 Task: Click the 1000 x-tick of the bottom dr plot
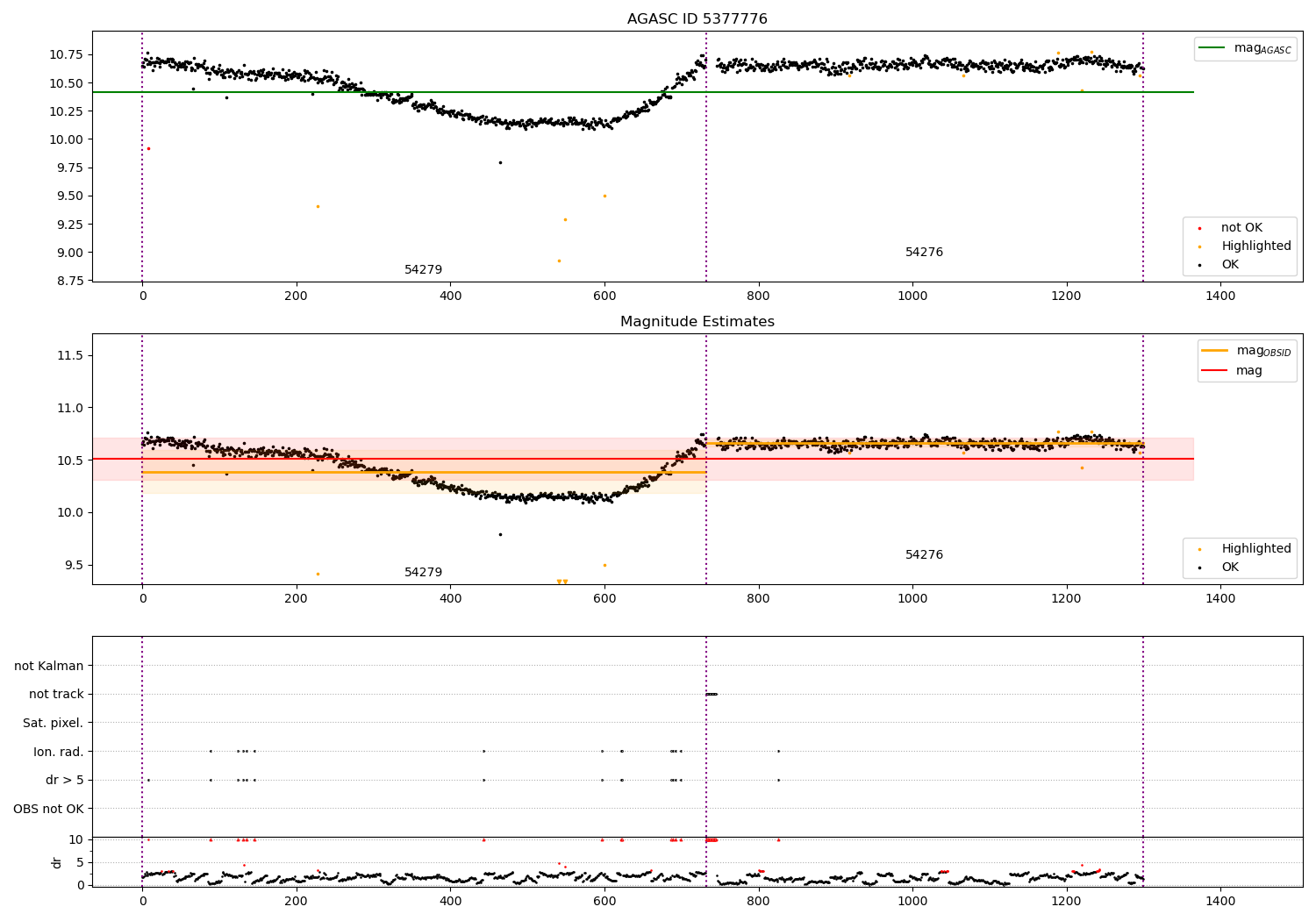click(x=912, y=902)
